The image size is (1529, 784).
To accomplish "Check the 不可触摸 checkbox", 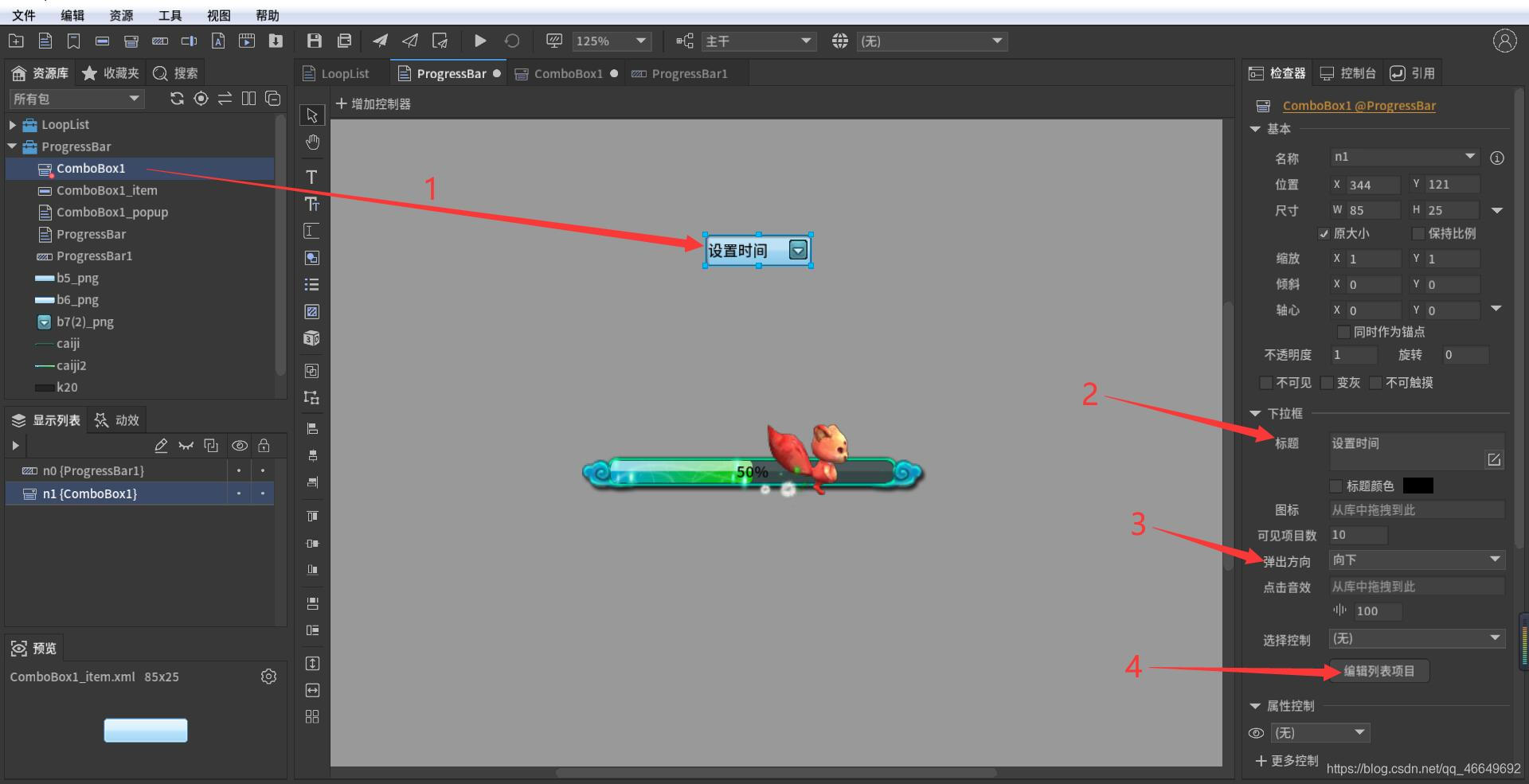I will [x=1375, y=383].
